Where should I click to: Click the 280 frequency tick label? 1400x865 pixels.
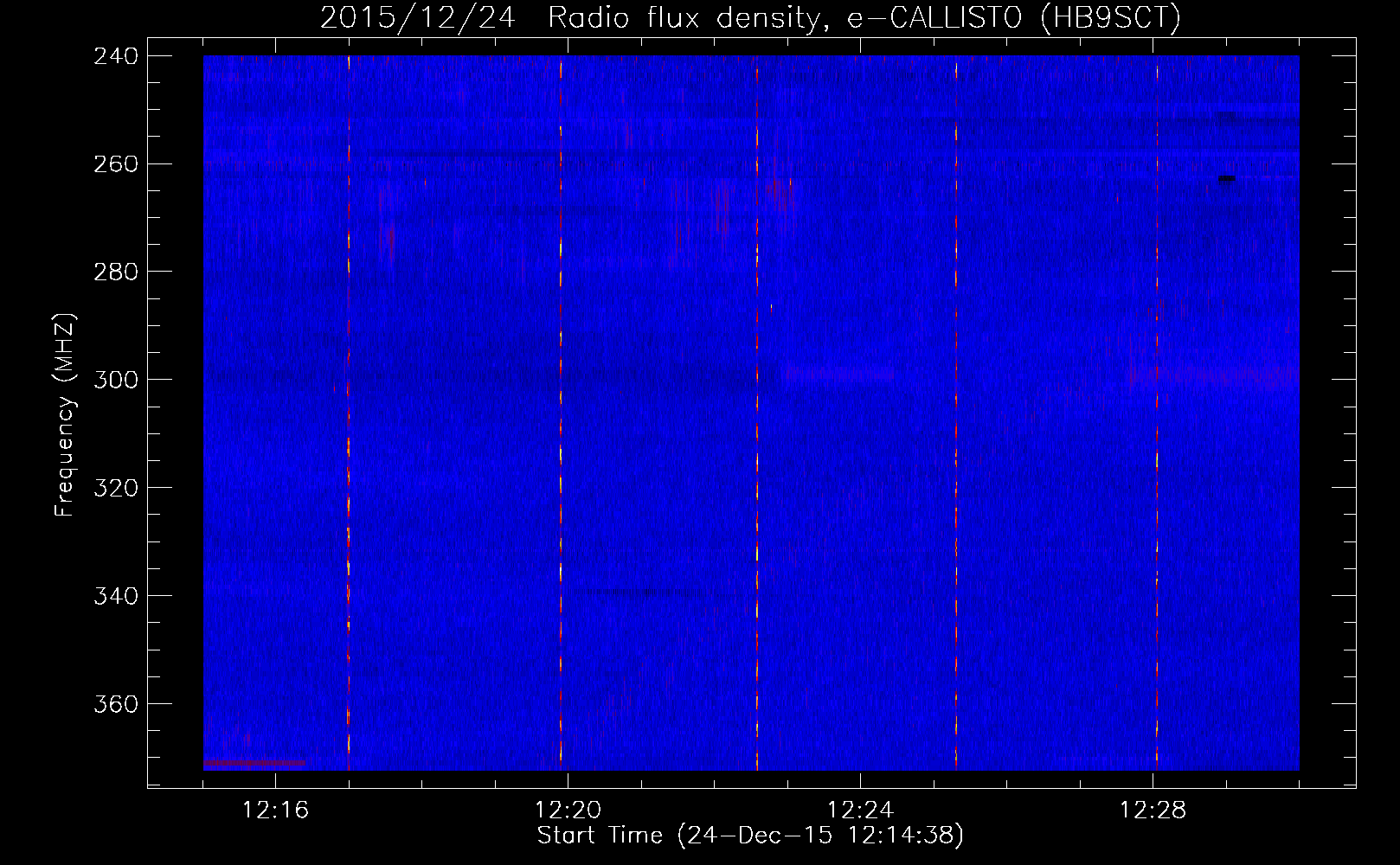pos(114,272)
